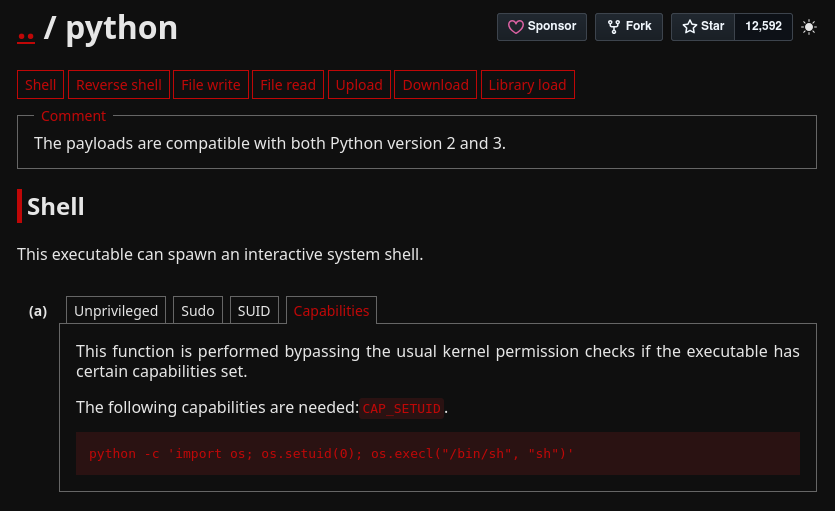Click the Shell section heading
835x511 pixels.
56,207
